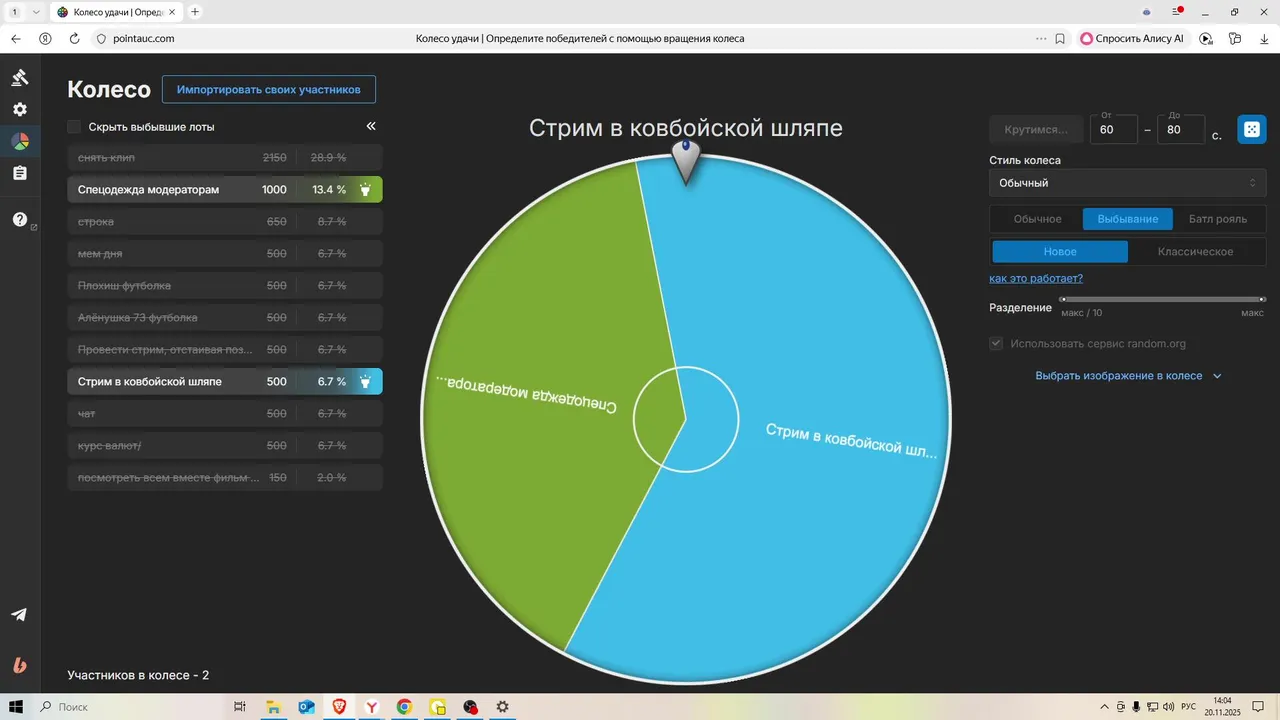1280x720 pixels.
Task: Select the строка lot row
Action: tap(225, 222)
